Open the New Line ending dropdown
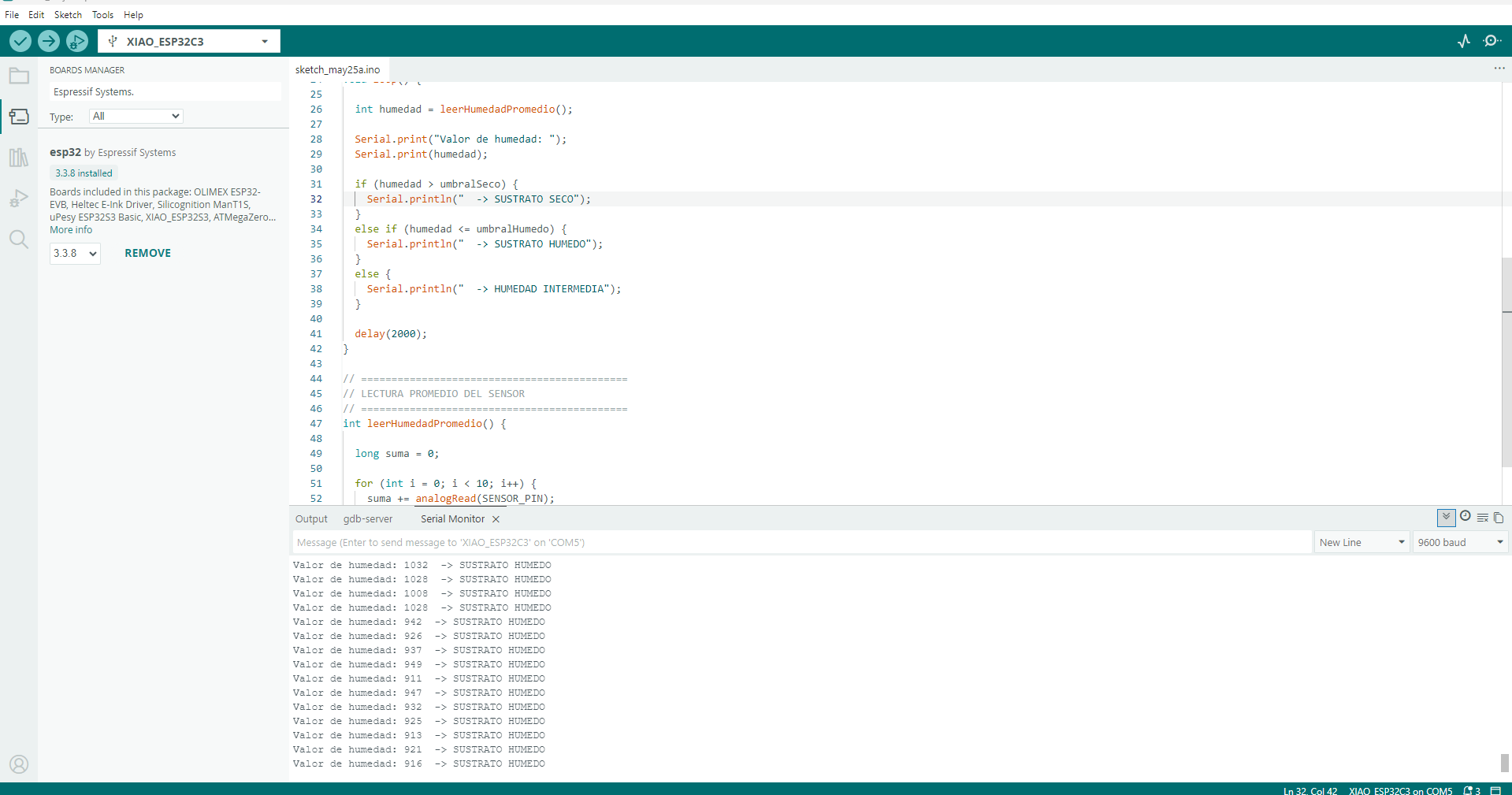Viewport: 1512px width, 795px height. tap(1362, 543)
